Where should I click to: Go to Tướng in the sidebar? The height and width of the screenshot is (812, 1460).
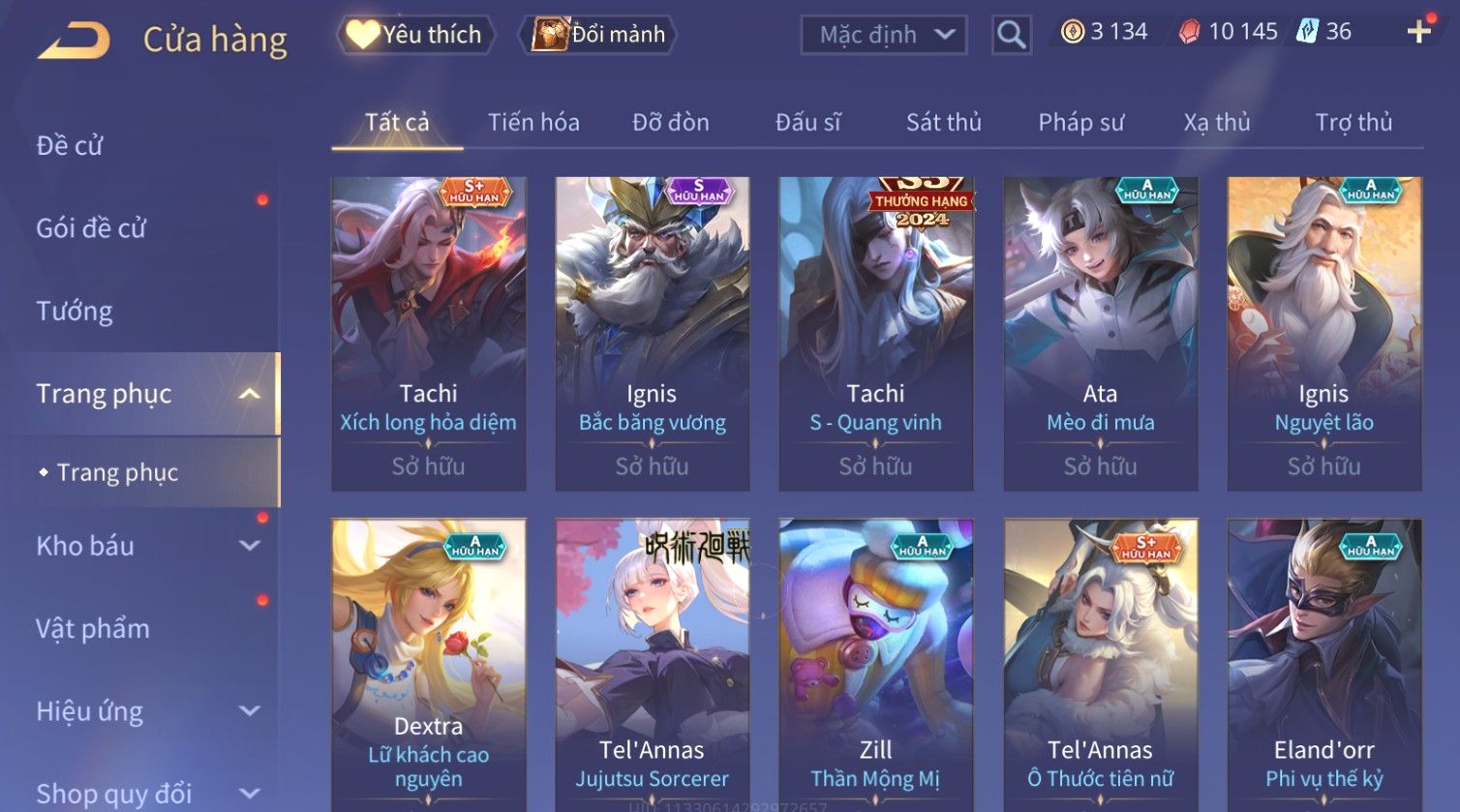75,312
